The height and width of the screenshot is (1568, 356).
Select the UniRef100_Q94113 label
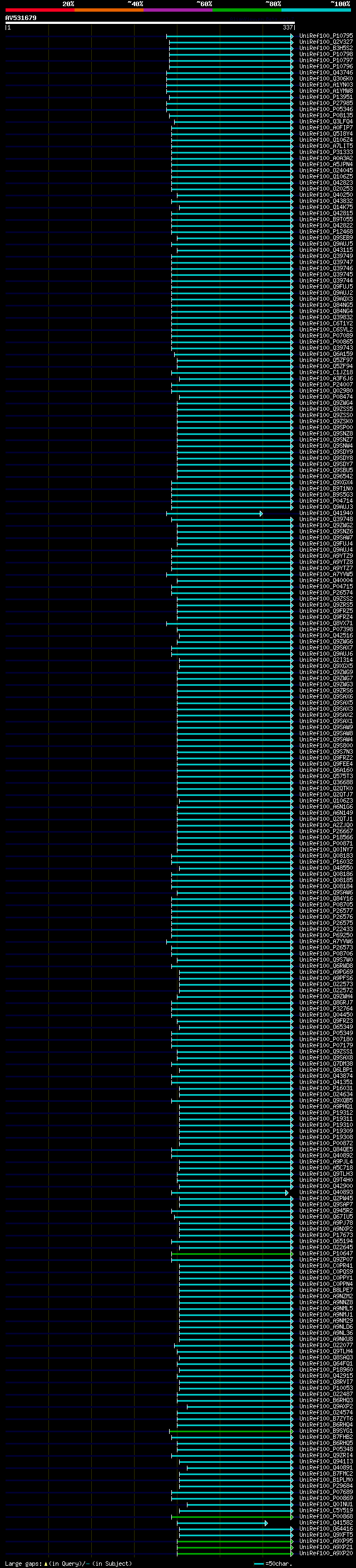[x=325, y=1461]
